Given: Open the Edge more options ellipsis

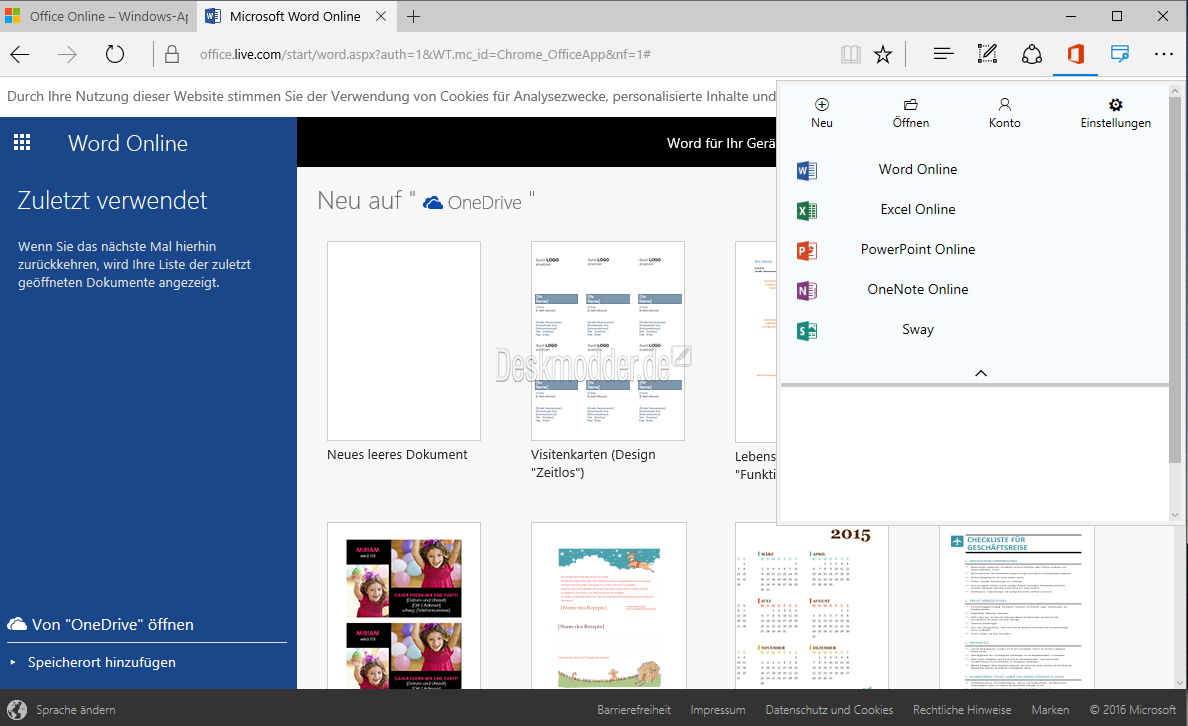Looking at the screenshot, I should pos(1164,54).
